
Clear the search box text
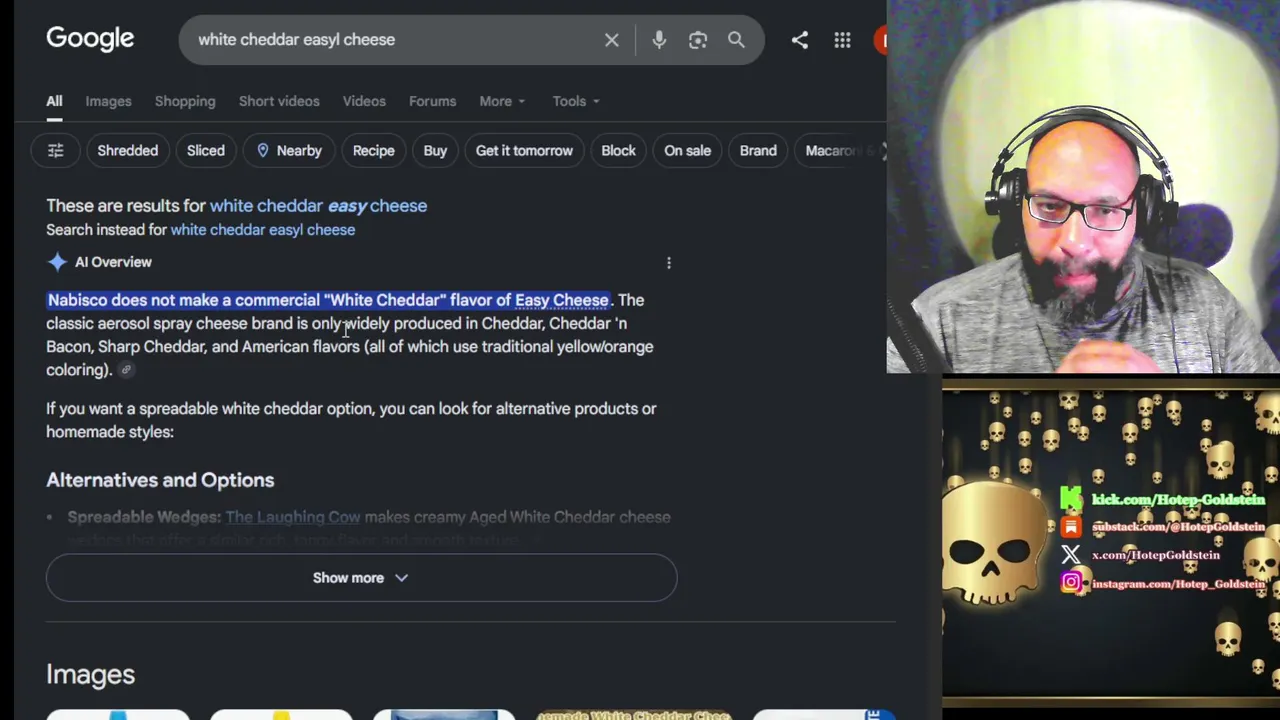612,40
